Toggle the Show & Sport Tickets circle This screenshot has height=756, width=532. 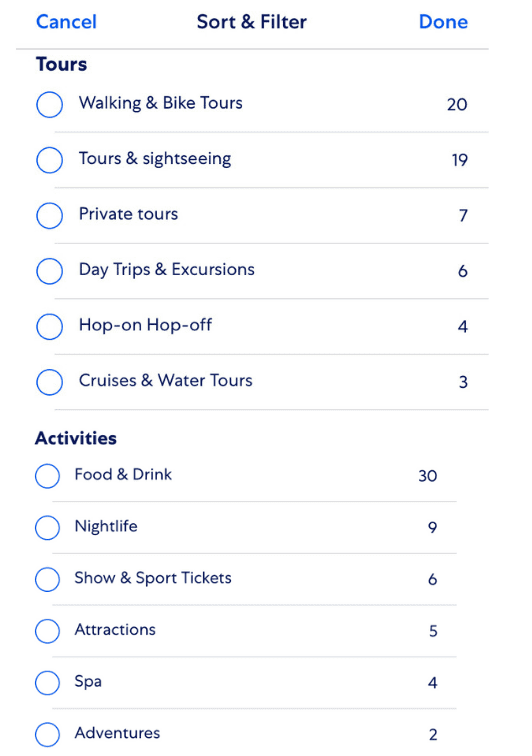point(47,579)
